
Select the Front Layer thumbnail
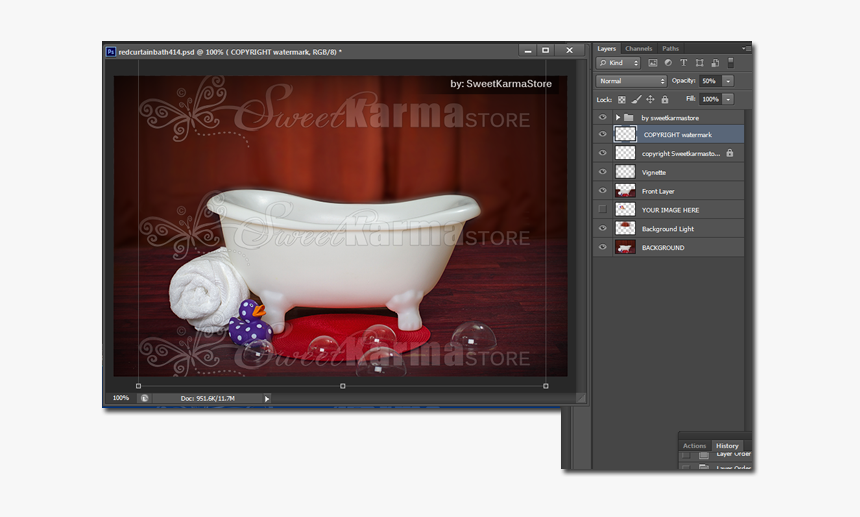[x=625, y=191]
